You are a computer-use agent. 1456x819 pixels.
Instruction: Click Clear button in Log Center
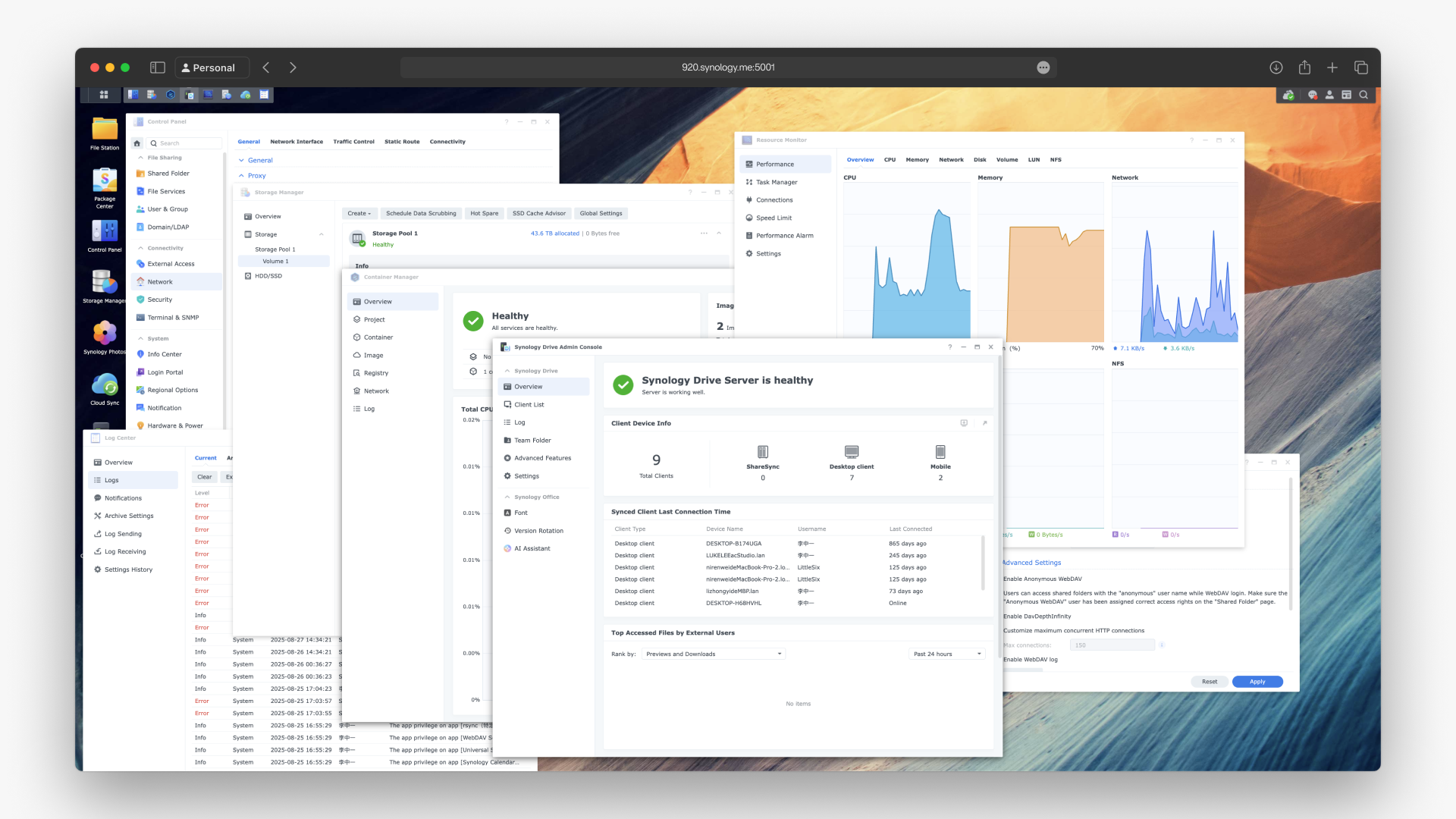(205, 477)
